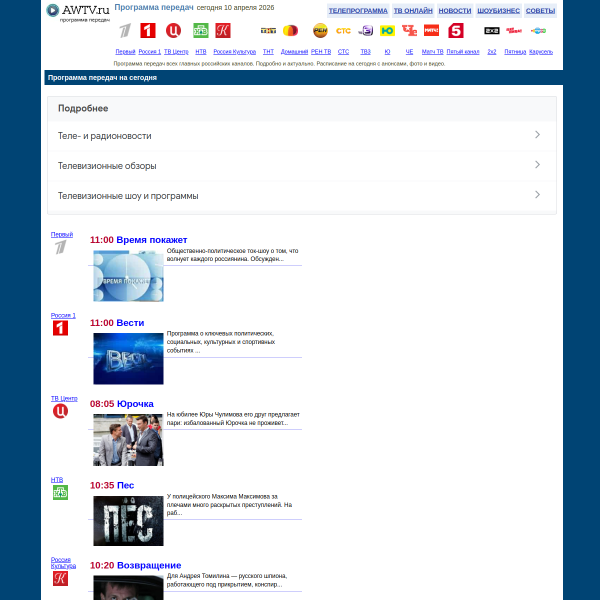This screenshot has height=600, width=600.
Task: Open the Юрочка program title
Action: (135, 404)
